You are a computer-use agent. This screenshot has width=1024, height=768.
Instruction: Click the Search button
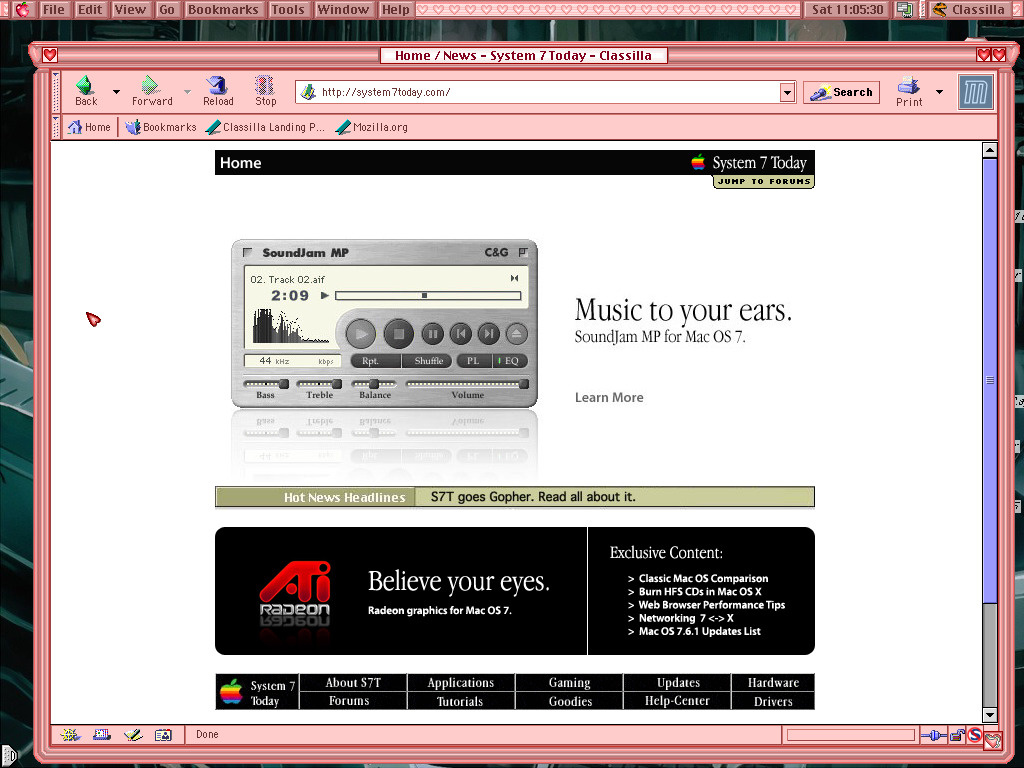point(841,92)
